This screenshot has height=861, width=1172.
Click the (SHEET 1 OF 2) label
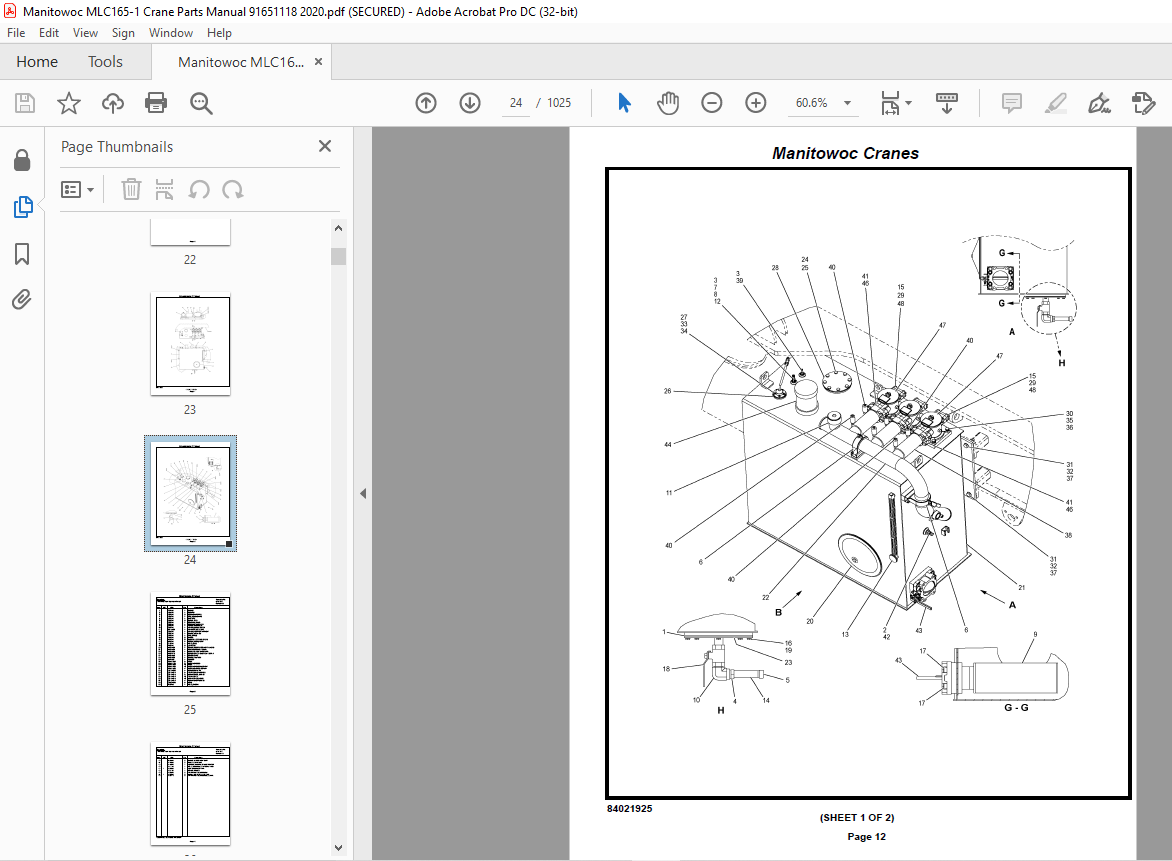tap(857, 818)
